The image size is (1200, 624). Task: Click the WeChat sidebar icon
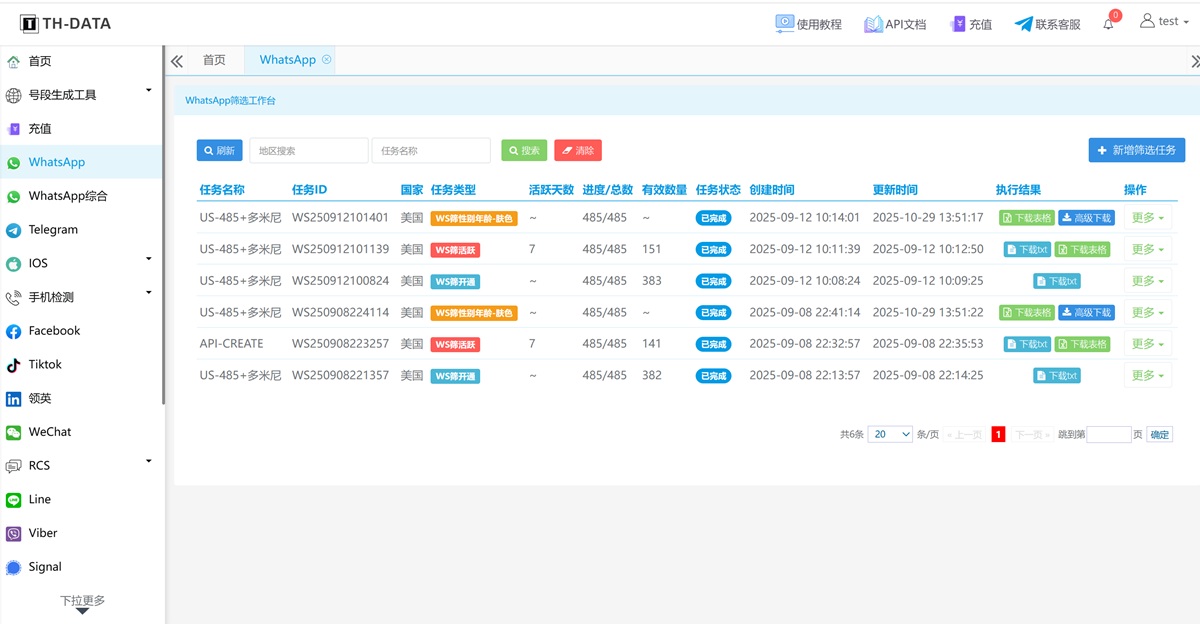(14, 432)
